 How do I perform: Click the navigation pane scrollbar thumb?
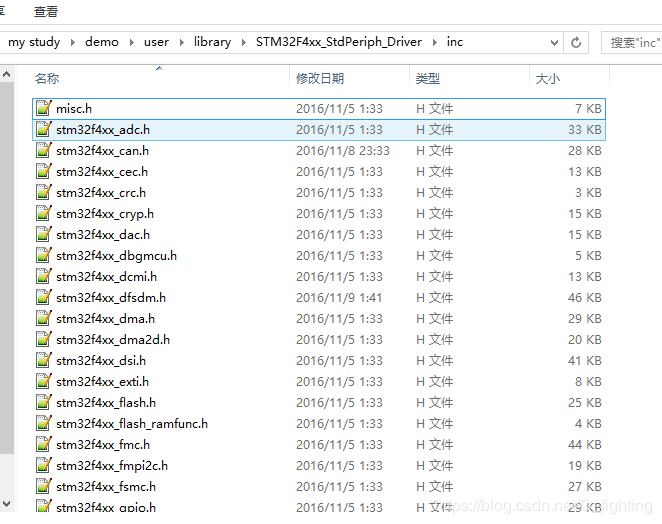[x=6, y=268]
